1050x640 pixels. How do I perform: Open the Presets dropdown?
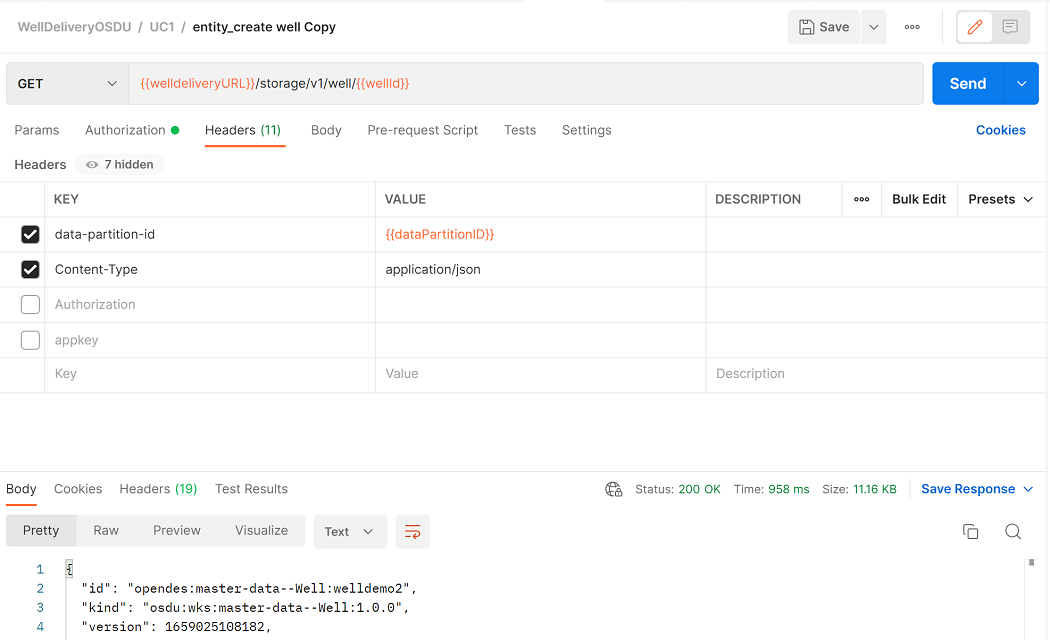1000,199
